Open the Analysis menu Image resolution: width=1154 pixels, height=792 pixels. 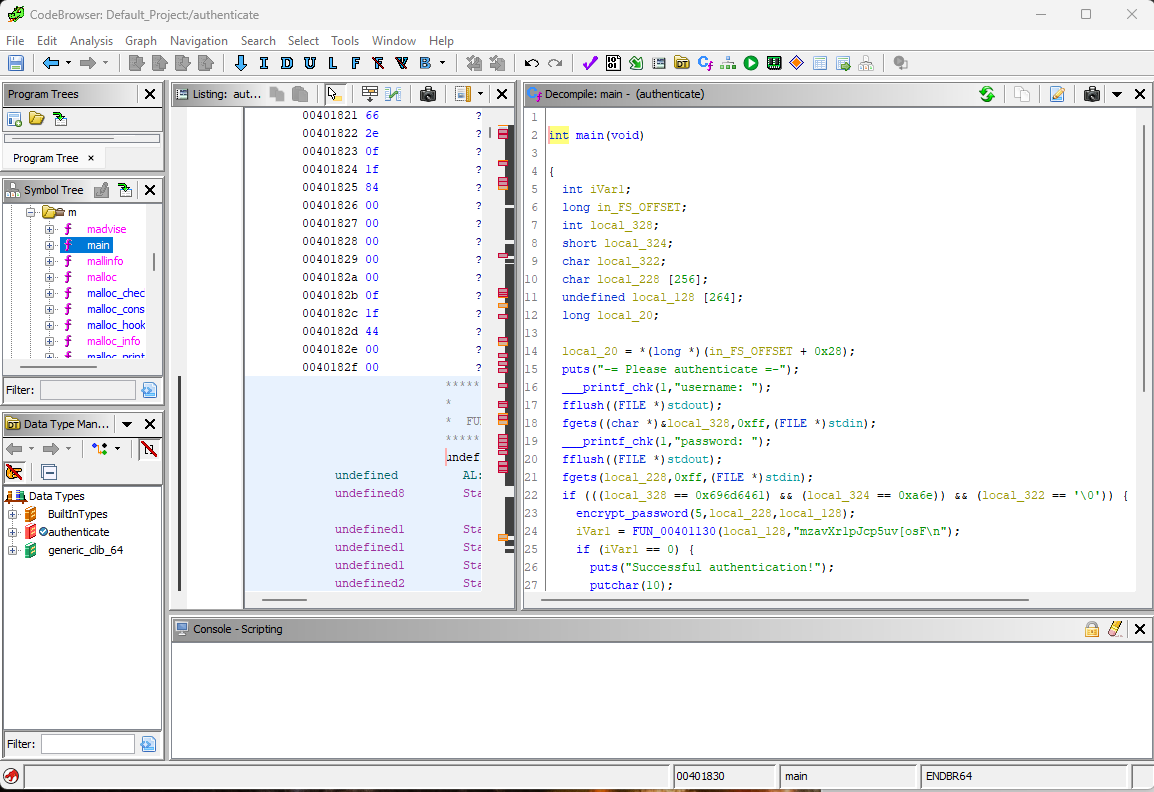pos(91,41)
